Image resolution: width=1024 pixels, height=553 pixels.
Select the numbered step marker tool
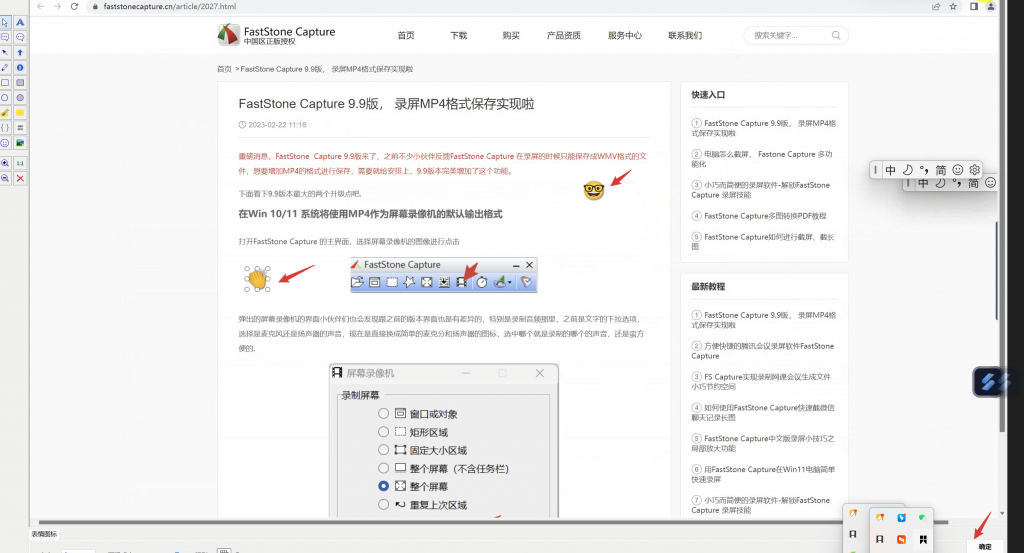coord(20,67)
